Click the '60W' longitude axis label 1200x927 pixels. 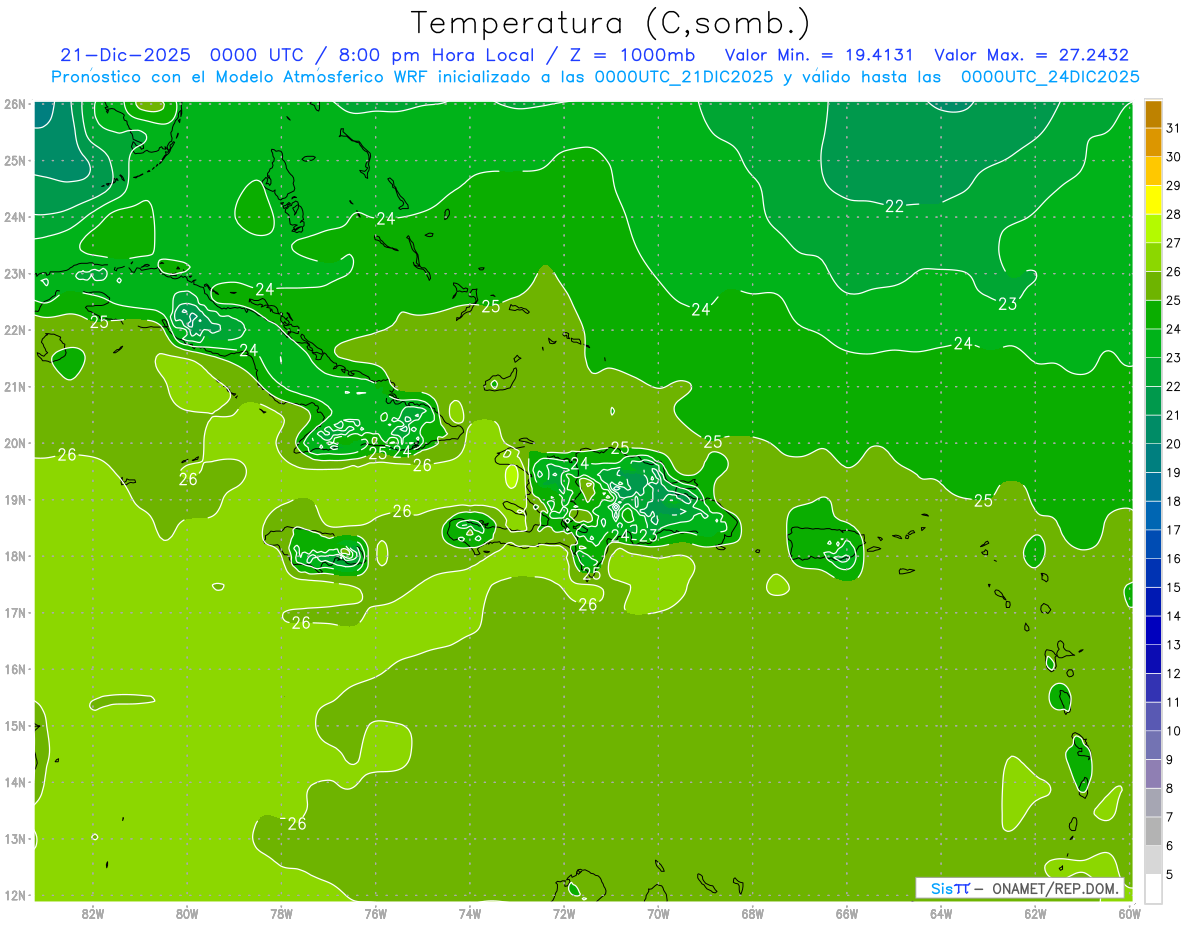[1130, 913]
